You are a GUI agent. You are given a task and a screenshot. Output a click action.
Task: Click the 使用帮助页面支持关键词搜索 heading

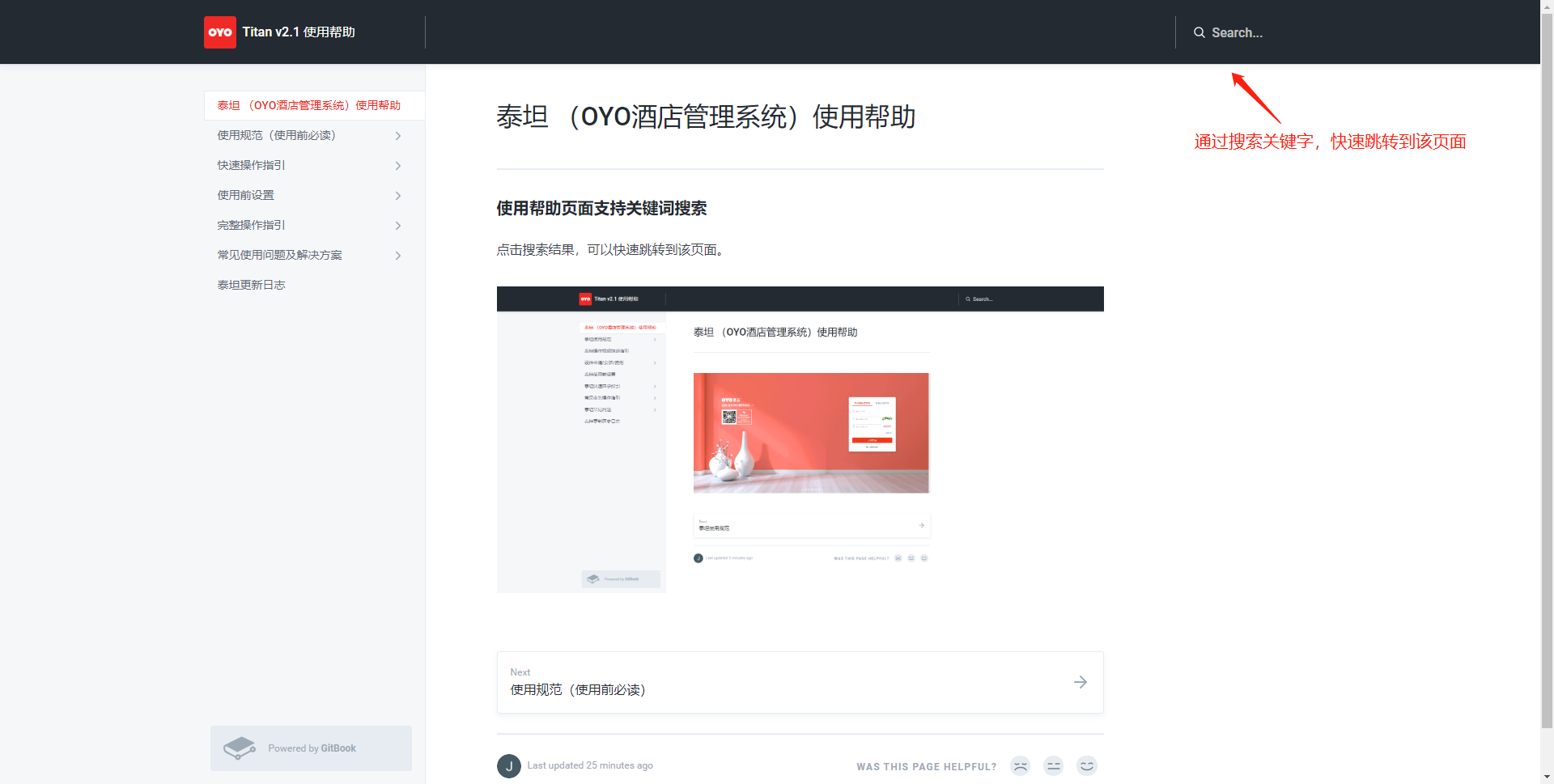[x=601, y=209]
